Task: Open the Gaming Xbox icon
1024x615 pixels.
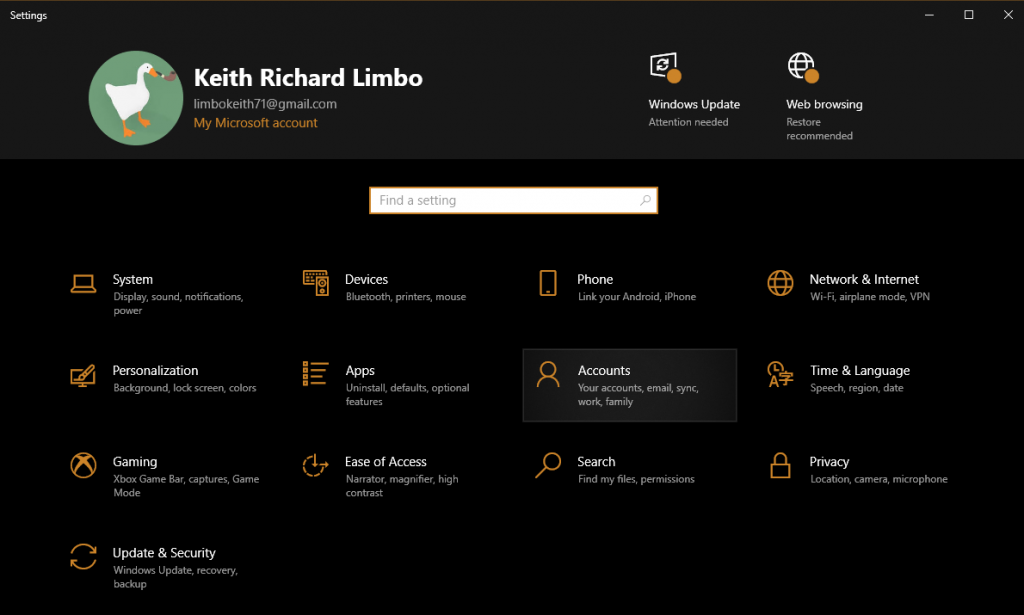Action: tap(84, 465)
